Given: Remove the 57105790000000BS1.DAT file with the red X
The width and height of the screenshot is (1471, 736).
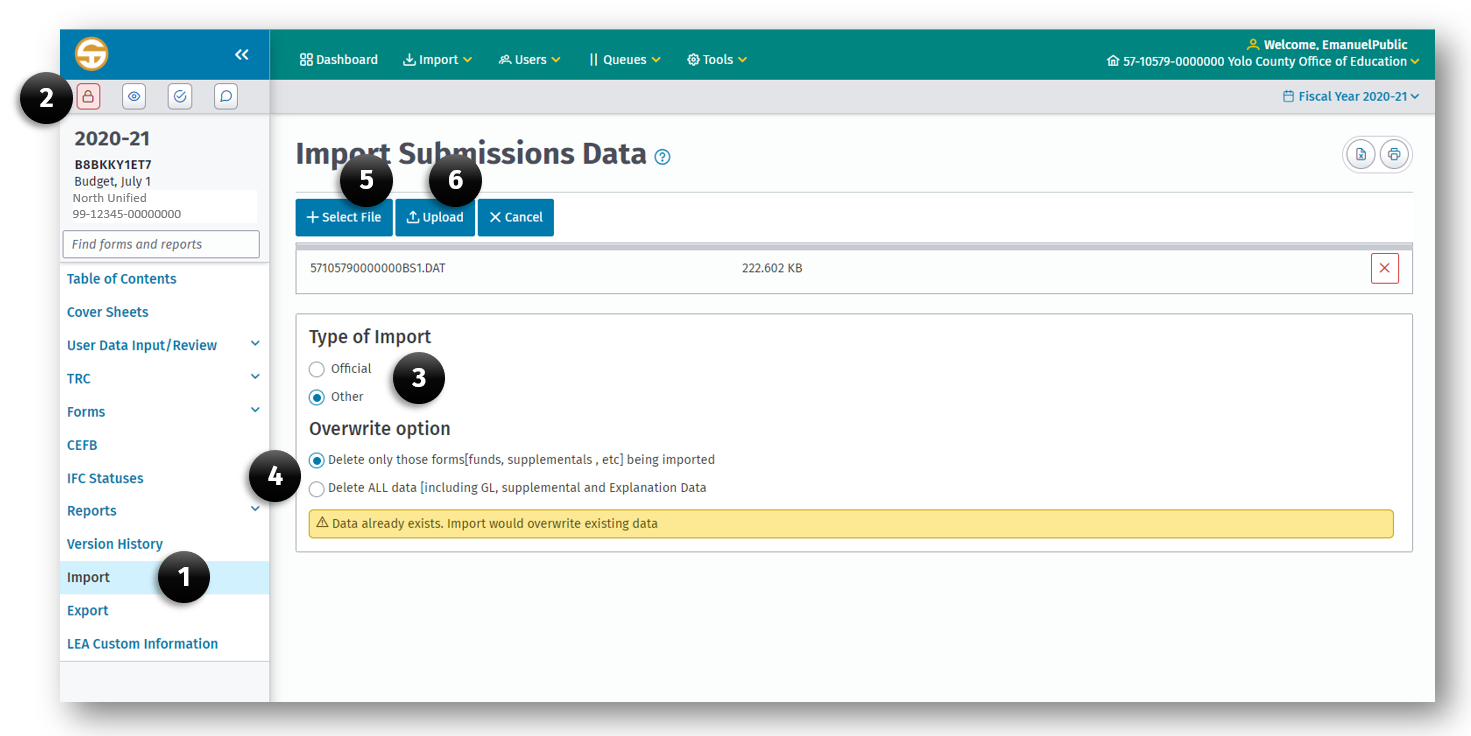Looking at the screenshot, I should (1385, 267).
